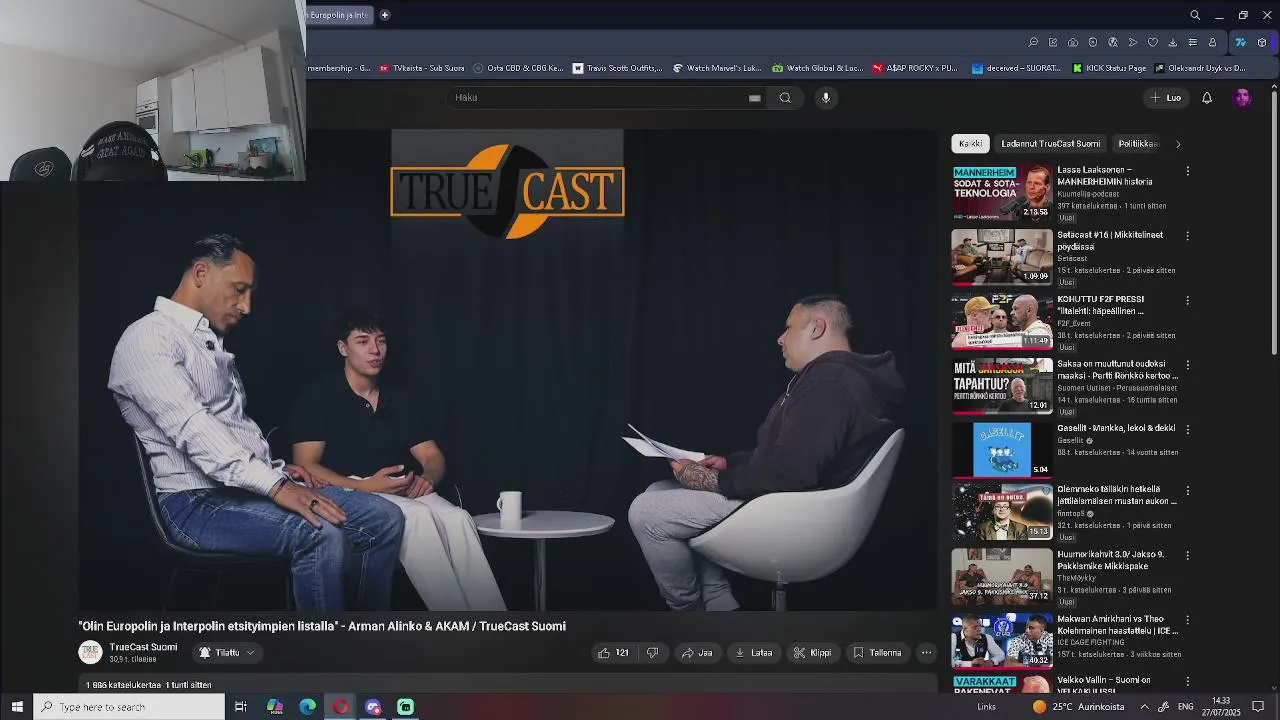Dislike the video with thumbs down
This screenshot has width=1280, height=720.
click(x=653, y=653)
